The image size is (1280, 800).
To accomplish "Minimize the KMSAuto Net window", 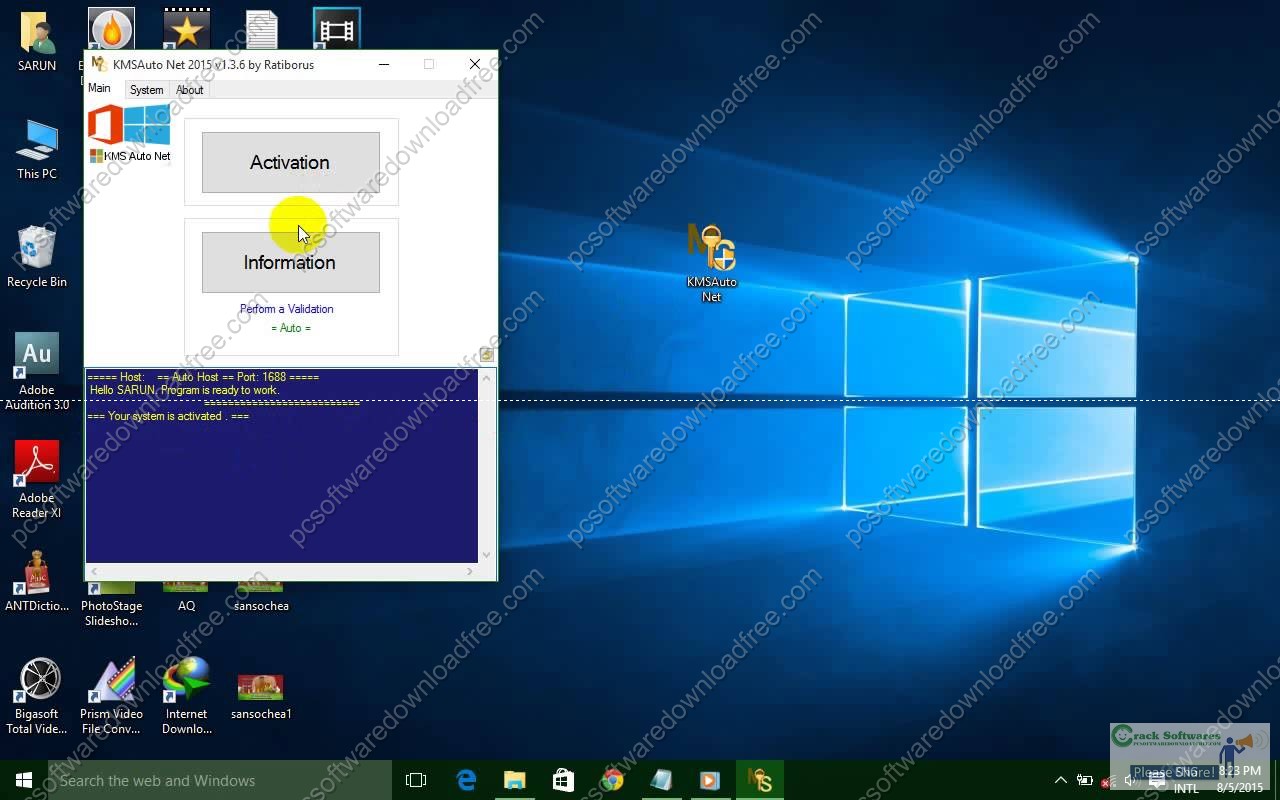I will (x=385, y=64).
